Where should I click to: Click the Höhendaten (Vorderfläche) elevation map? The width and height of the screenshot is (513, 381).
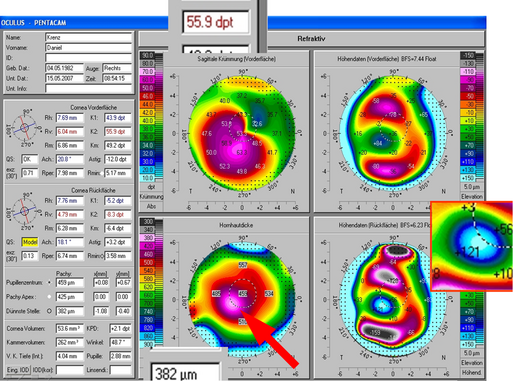click(x=393, y=133)
